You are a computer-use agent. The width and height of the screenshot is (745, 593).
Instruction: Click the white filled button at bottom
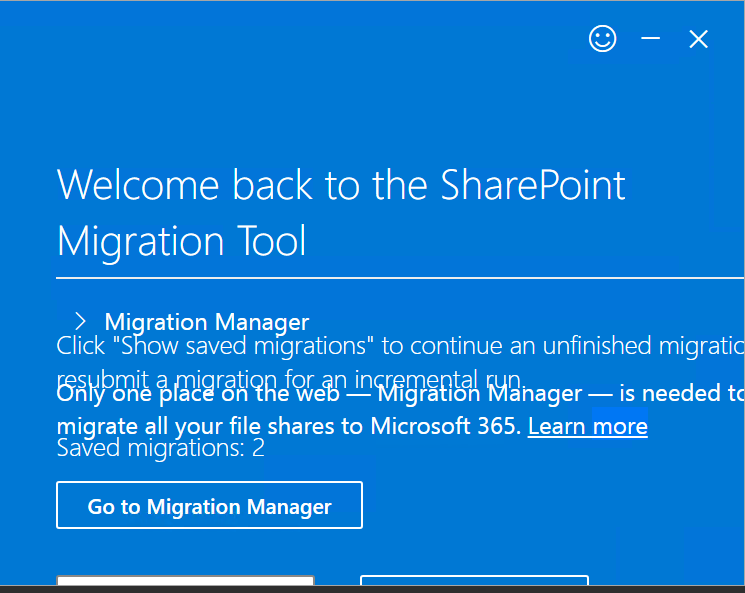tap(185, 581)
